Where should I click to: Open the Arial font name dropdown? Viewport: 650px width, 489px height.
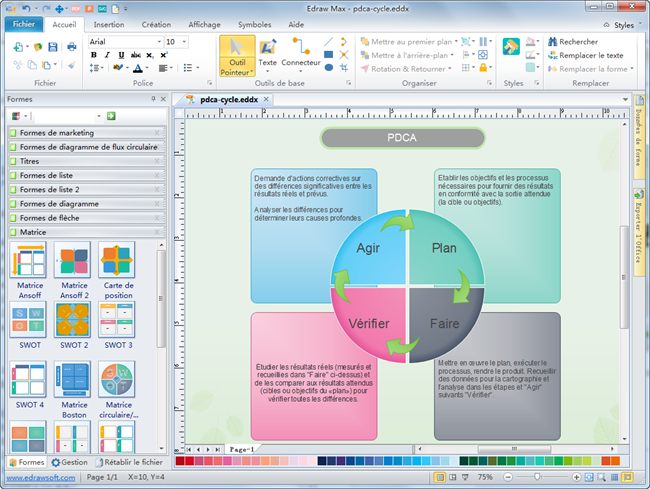(x=159, y=42)
